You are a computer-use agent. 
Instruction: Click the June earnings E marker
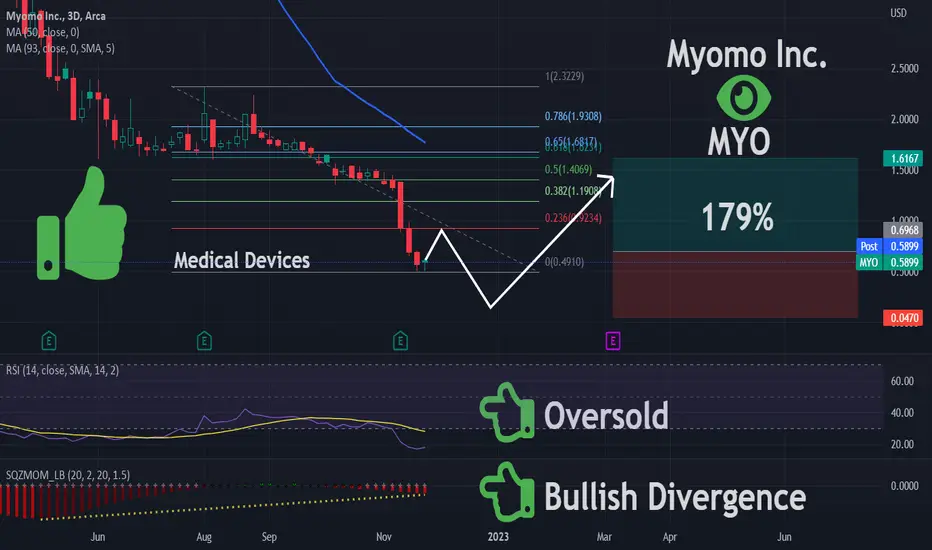click(49, 341)
